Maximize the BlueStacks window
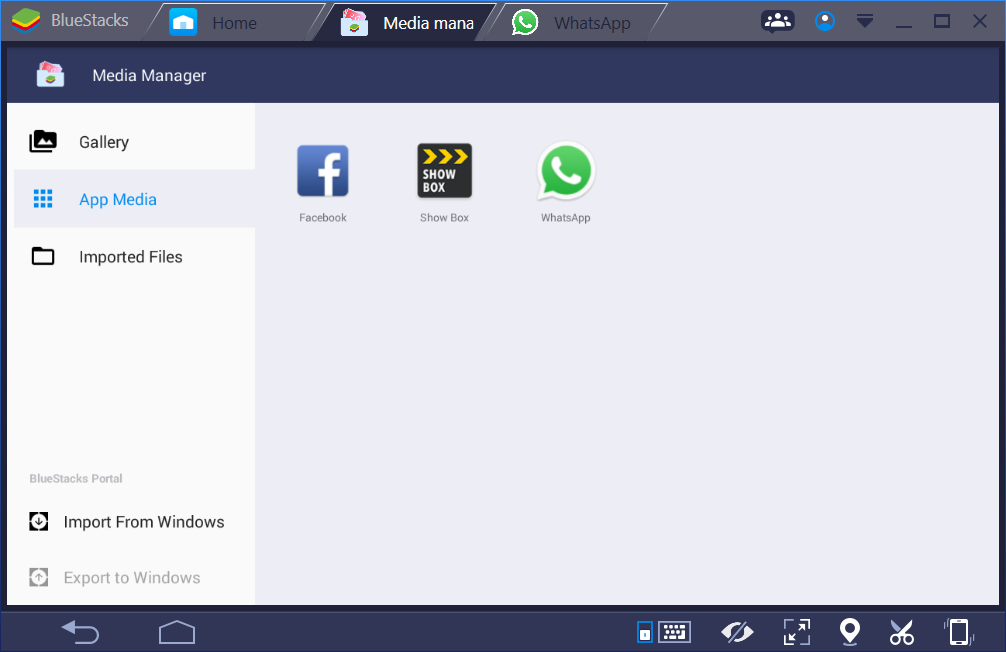The image size is (1006, 652). click(942, 21)
